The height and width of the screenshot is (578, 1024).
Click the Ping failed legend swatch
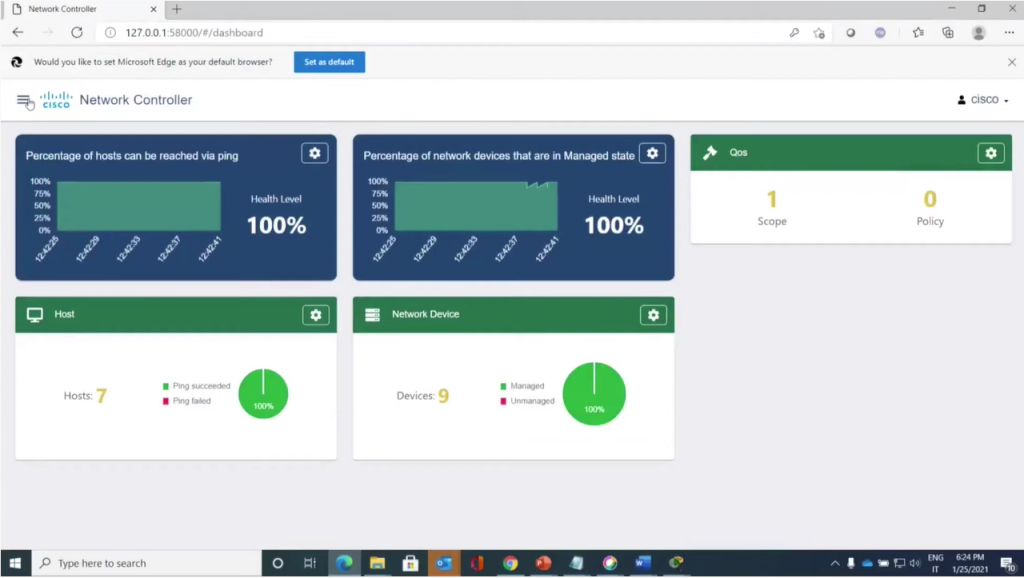click(166, 402)
